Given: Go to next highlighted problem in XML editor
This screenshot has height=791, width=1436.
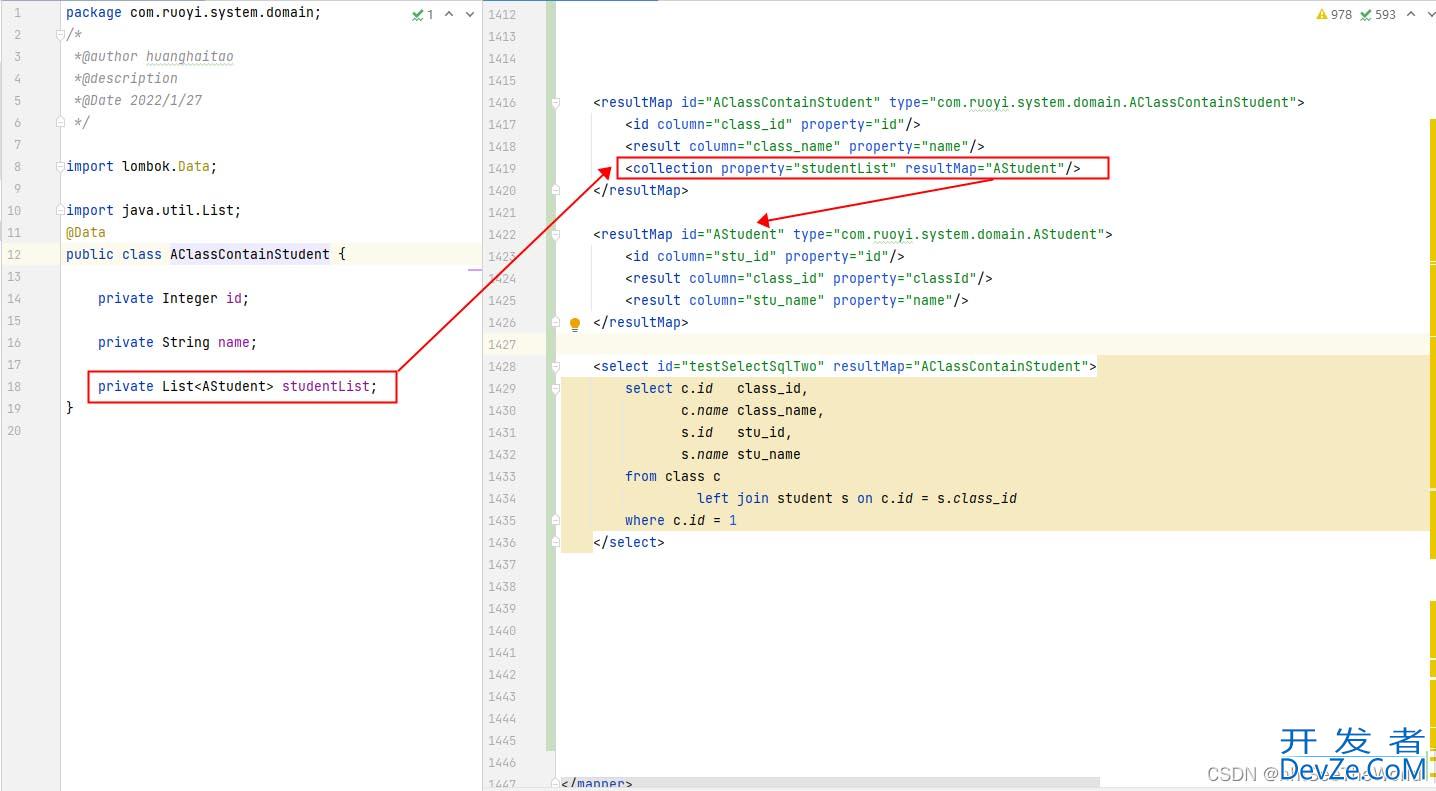Looking at the screenshot, I should [1433, 14].
